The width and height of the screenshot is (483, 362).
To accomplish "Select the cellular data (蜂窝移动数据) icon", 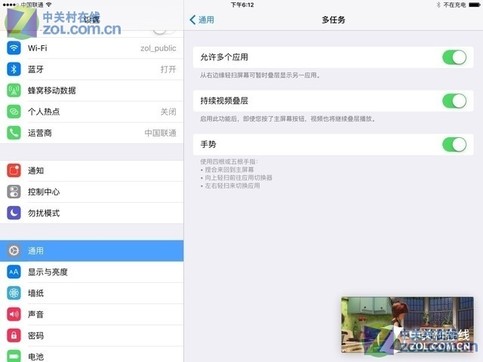I will [14, 90].
